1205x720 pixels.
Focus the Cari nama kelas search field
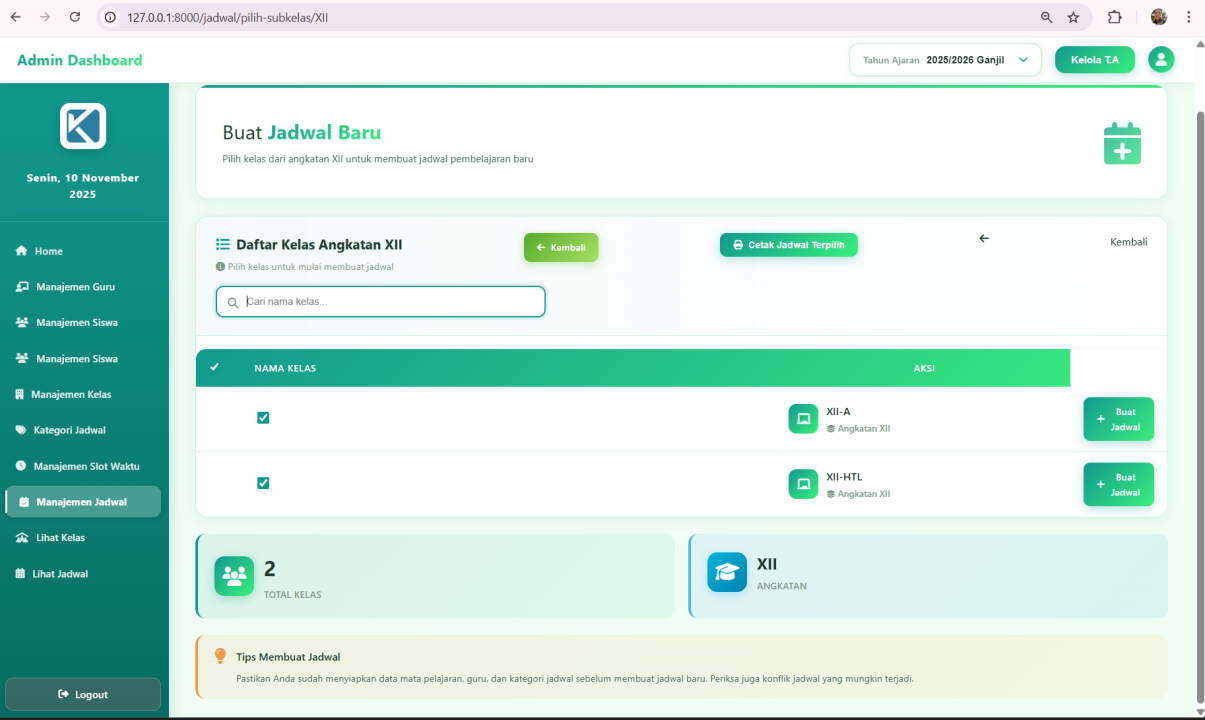pyautogui.click(x=390, y=301)
